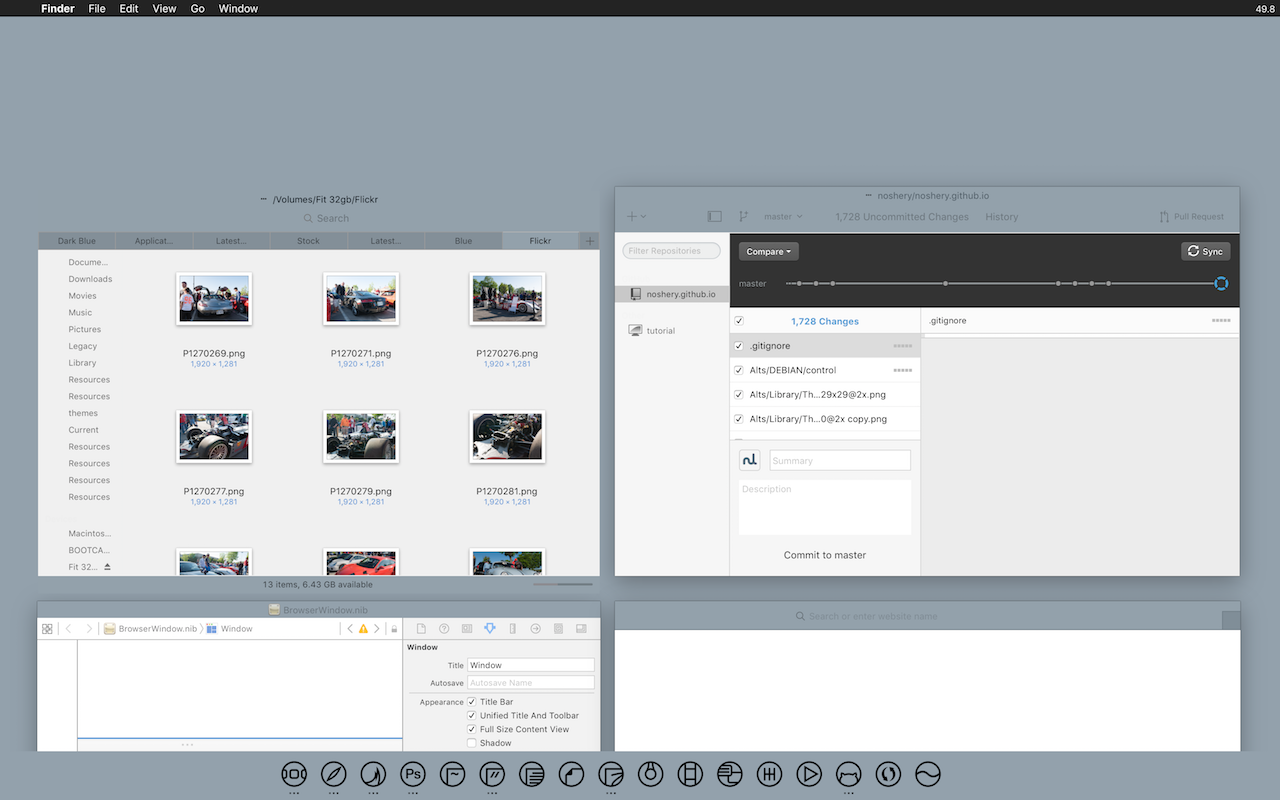Image resolution: width=1280 pixels, height=800 pixels.
Task: Click the commit Summary field
Action: 840,460
